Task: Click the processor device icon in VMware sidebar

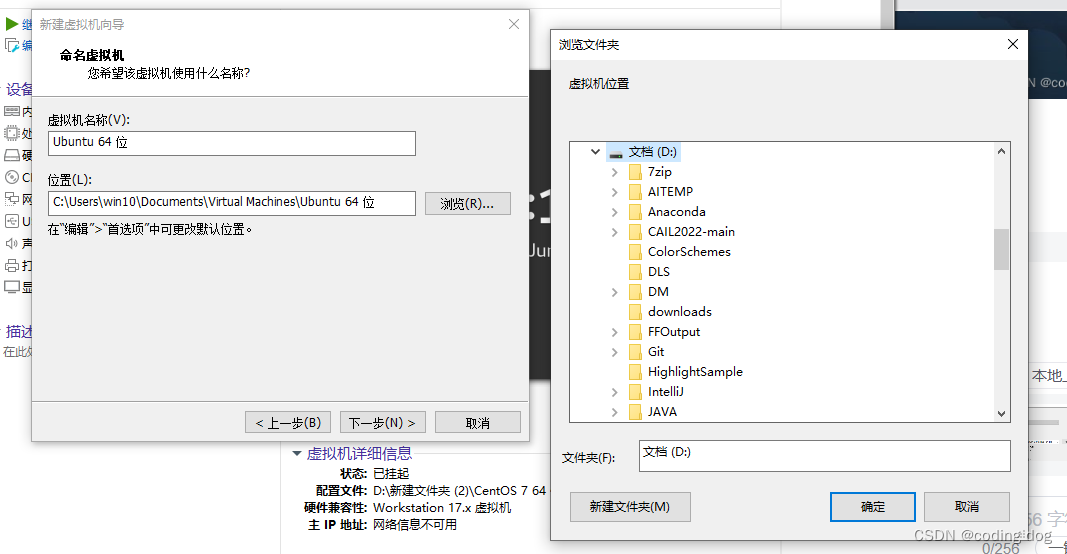Action: [x=12, y=133]
